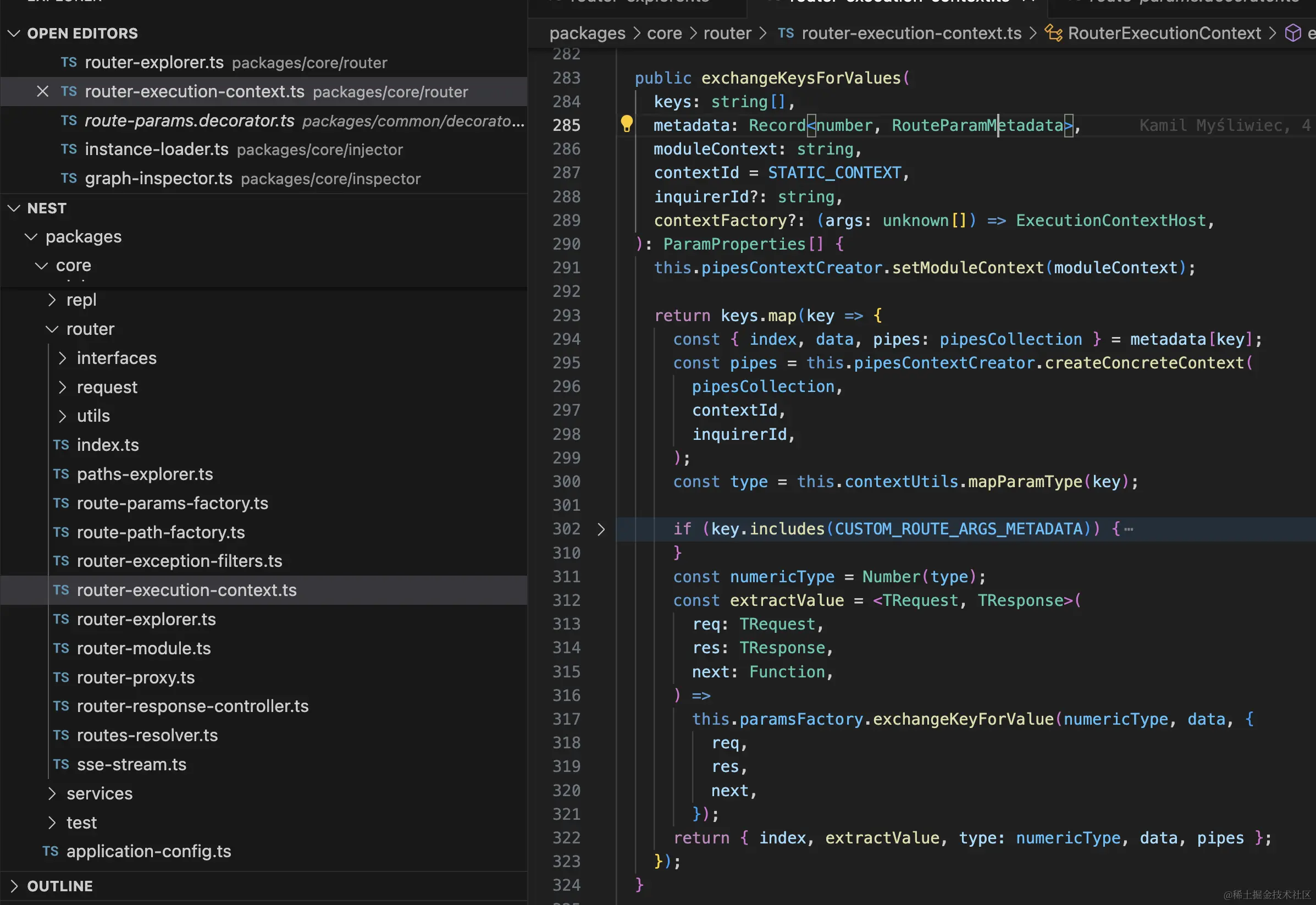Viewport: 1316px width, 905px height.
Task: Click the core breadcrumb segment
Action: pos(664,34)
